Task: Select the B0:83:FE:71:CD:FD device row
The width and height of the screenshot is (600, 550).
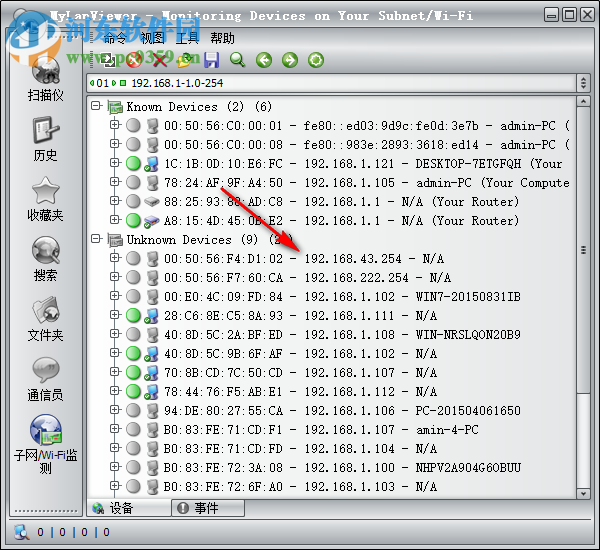Action: pyautogui.click(x=300, y=449)
